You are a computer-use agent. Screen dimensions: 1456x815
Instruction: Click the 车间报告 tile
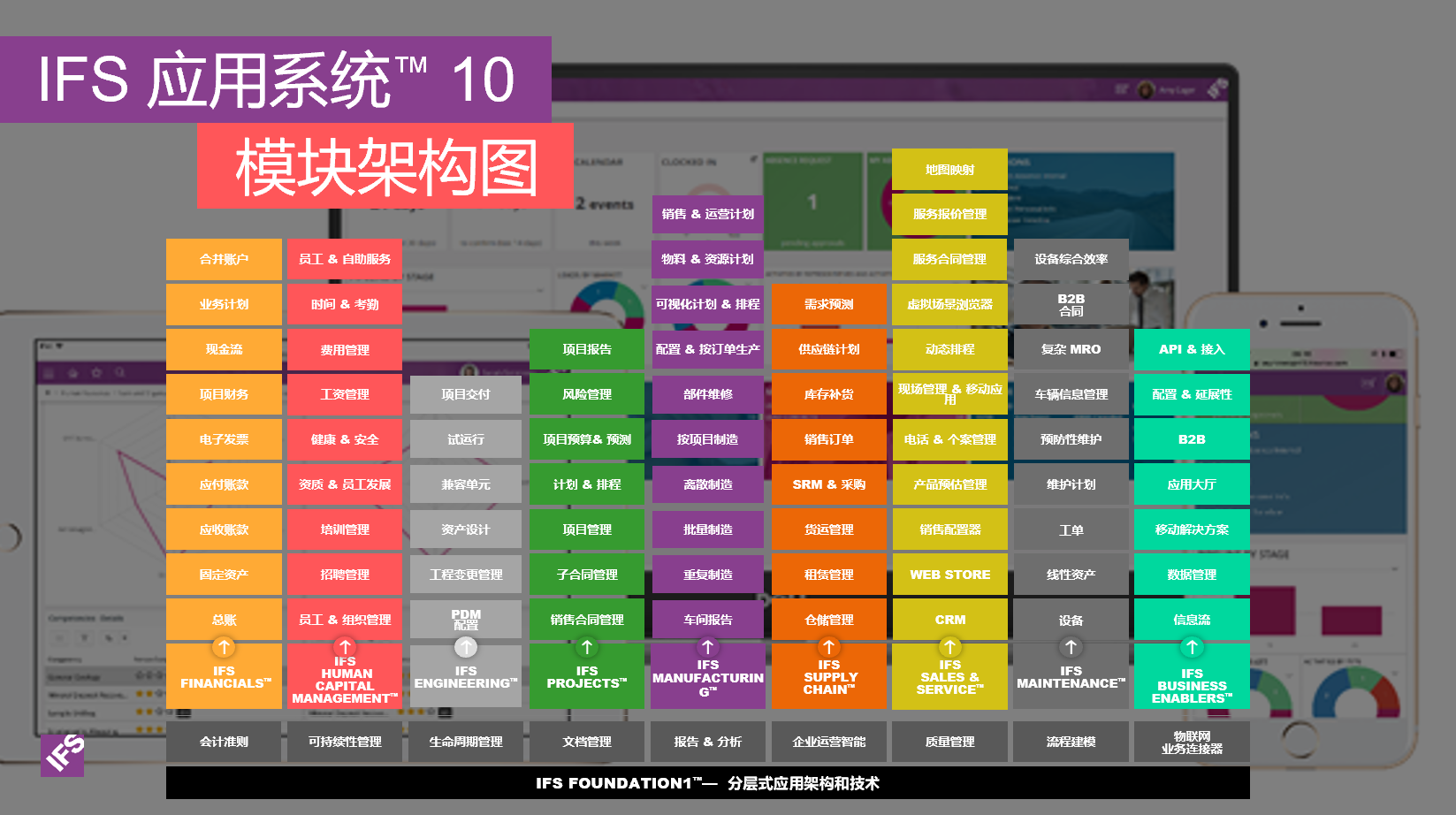click(707, 620)
